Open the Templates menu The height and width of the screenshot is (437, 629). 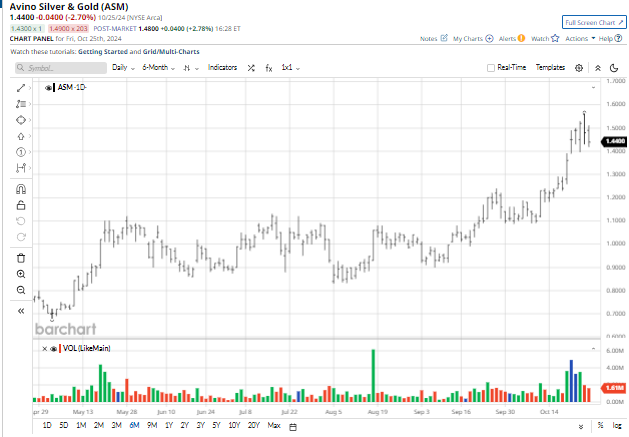550,67
